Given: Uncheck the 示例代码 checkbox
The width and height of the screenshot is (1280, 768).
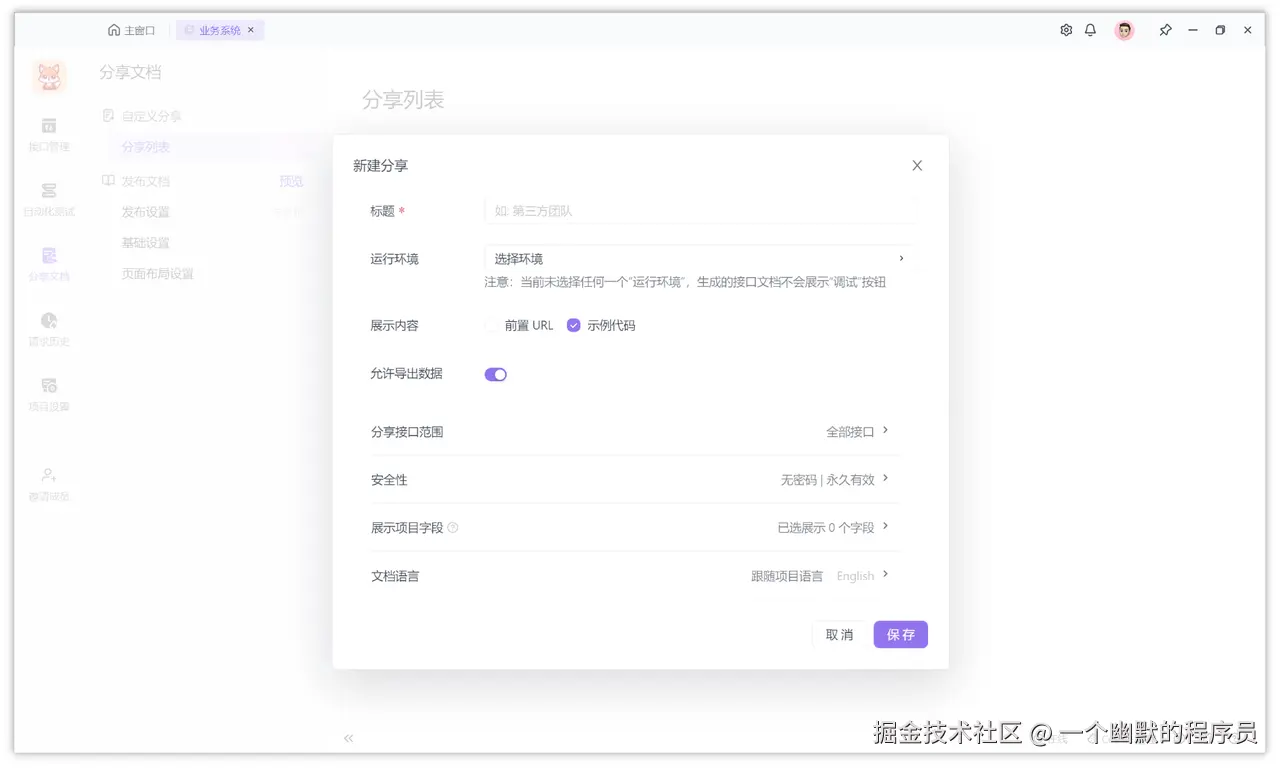Looking at the screenshot, I should (x=573, y=324).
